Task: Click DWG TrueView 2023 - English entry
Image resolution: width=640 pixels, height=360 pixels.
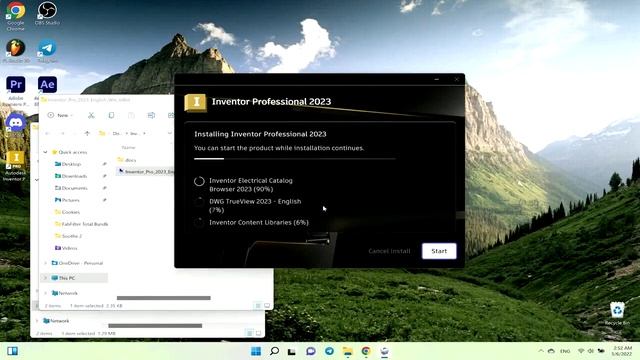Action: pos(255,205)
